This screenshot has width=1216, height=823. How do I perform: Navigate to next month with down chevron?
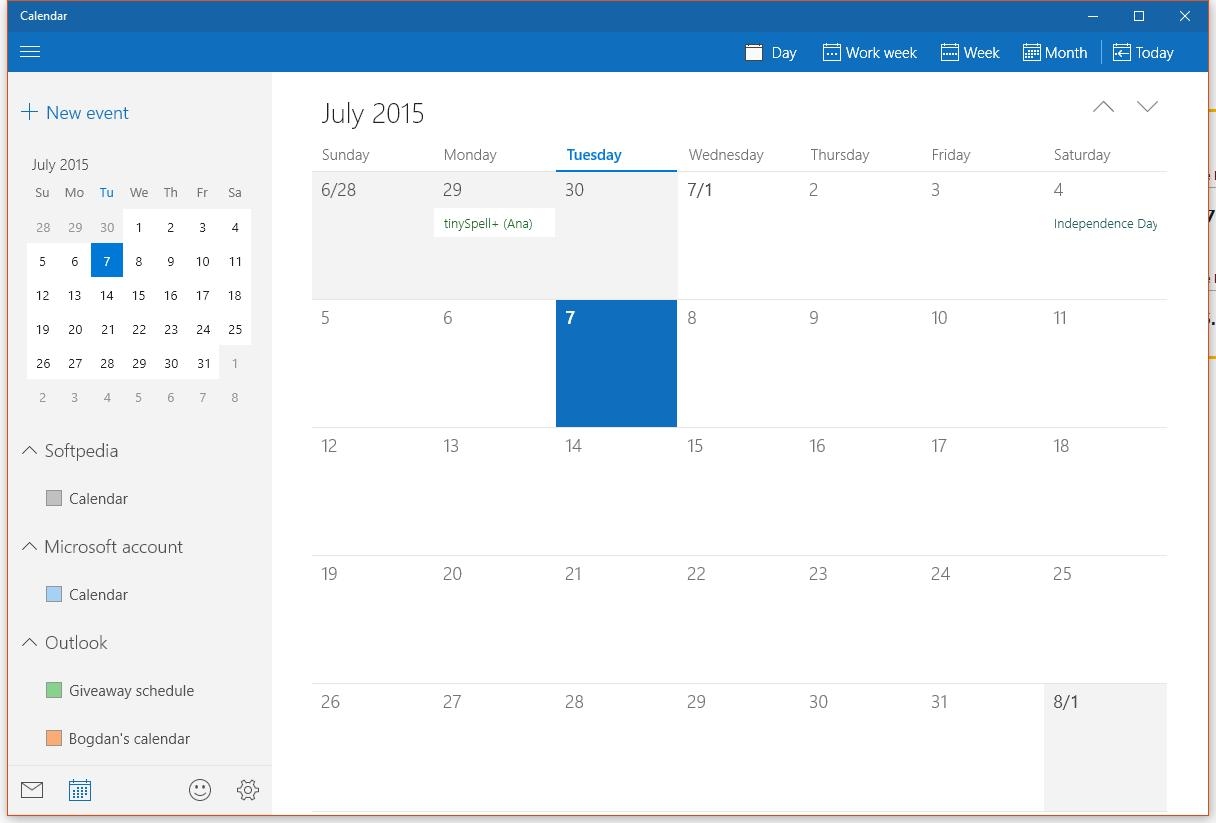click(1147, 106)
